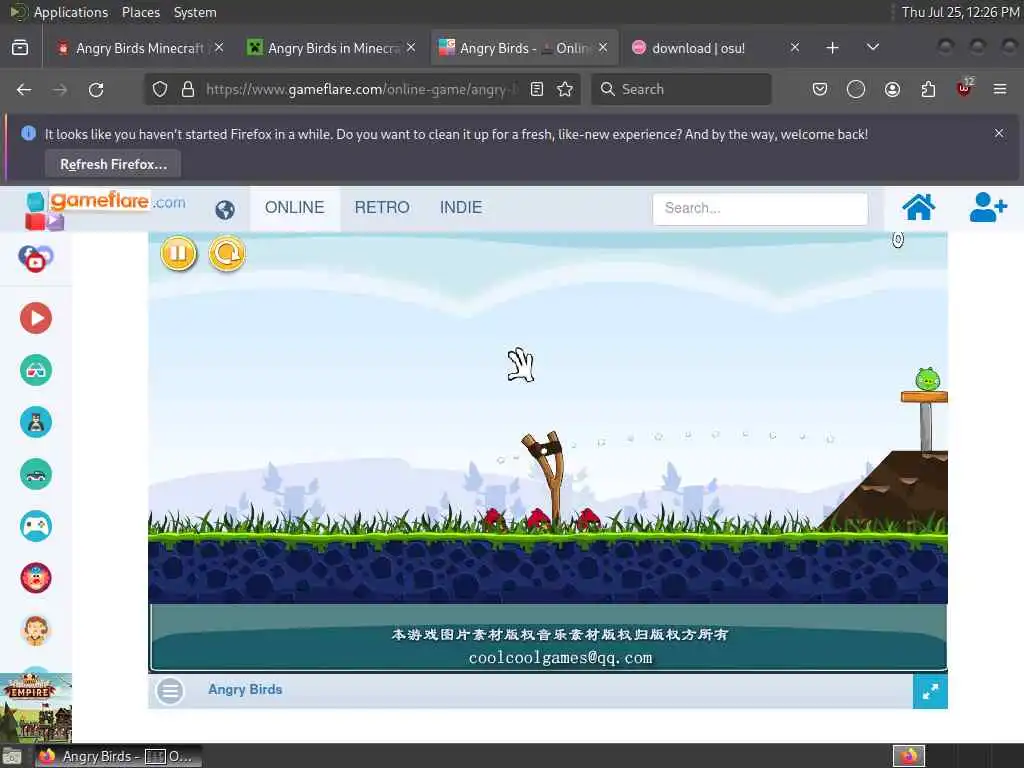The image size is (1024, 768).
Task: Show site security padlock info
Action: click(188, 89)
